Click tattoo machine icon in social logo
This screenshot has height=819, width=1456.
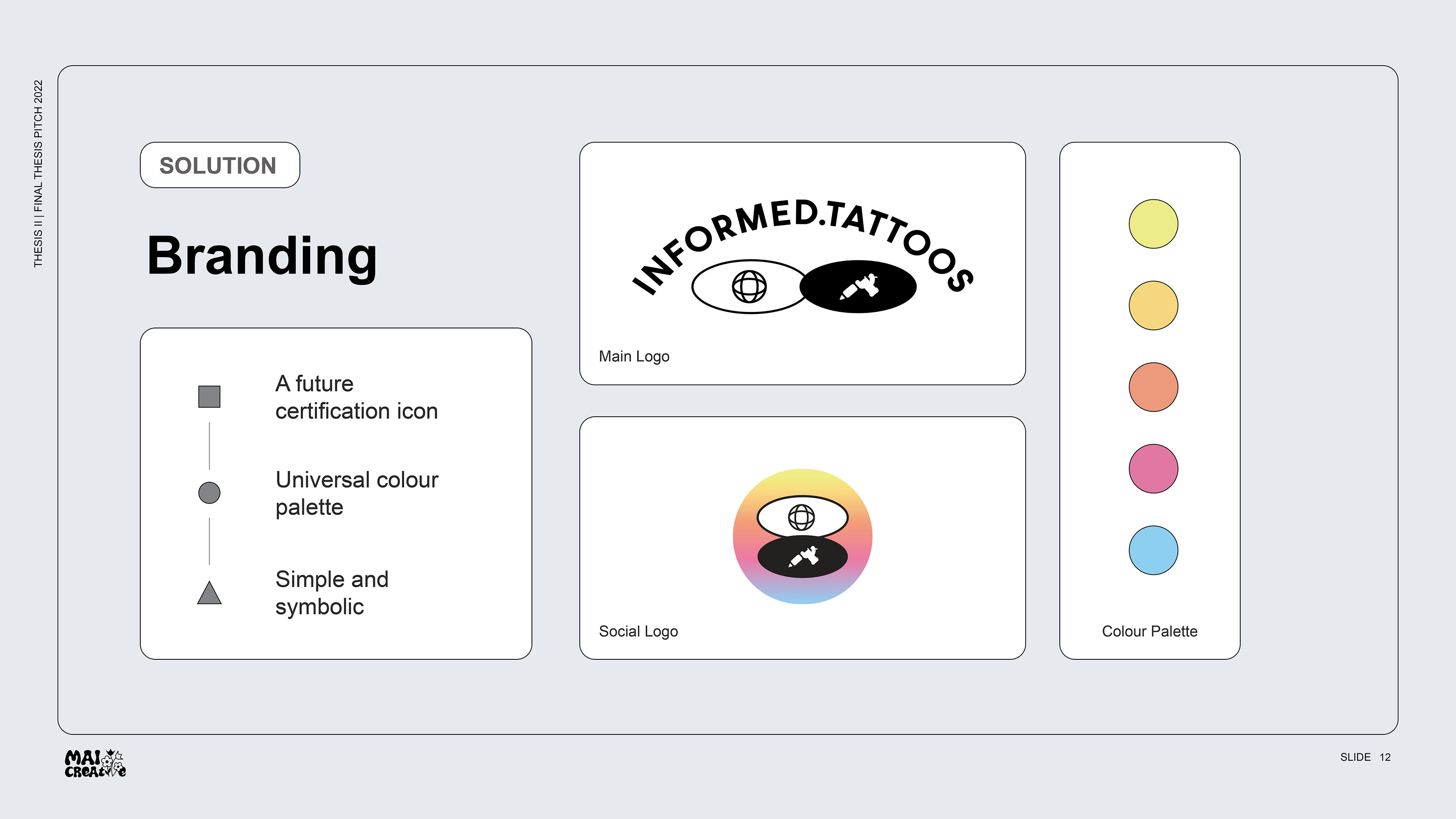pos(803,557)
